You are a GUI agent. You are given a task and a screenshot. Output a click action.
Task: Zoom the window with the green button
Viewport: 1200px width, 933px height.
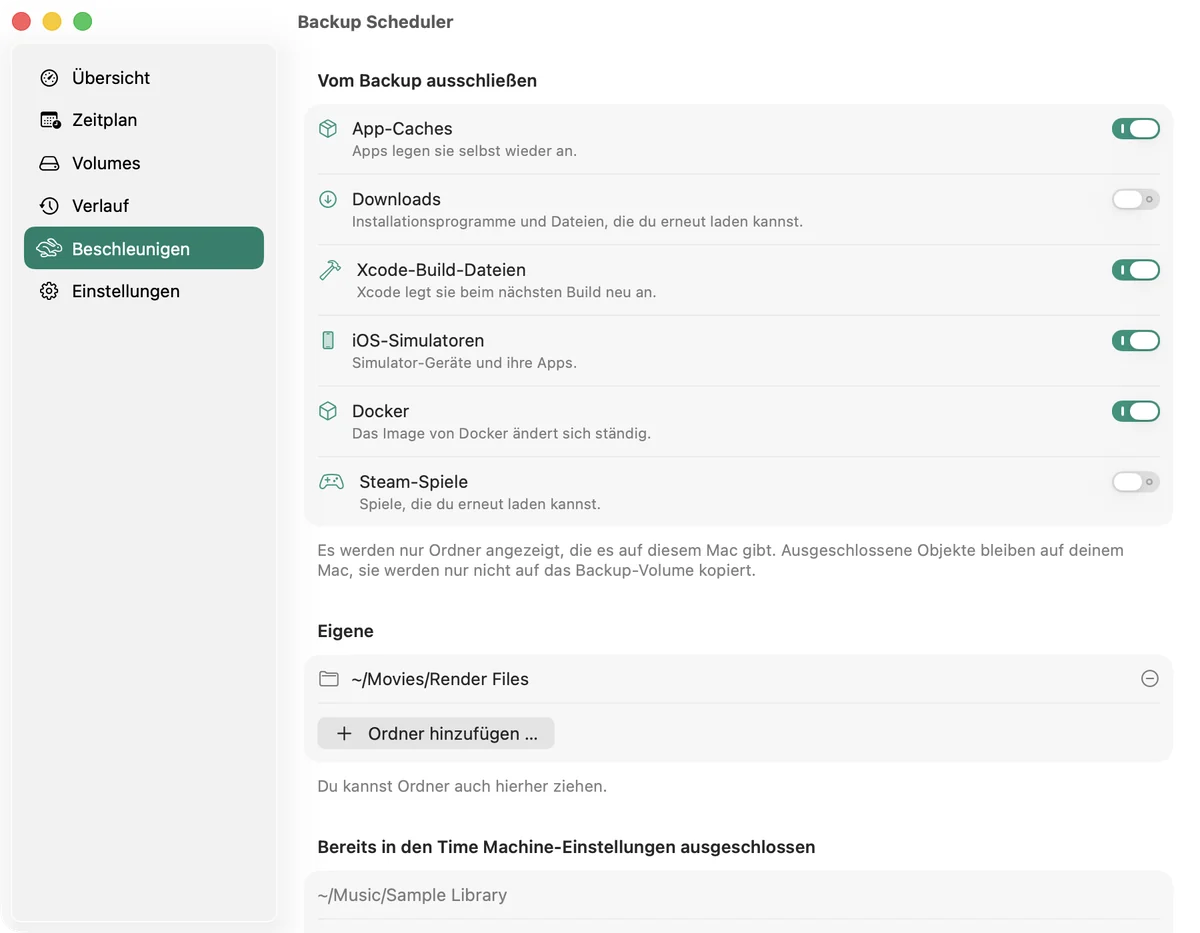point(83,21)
